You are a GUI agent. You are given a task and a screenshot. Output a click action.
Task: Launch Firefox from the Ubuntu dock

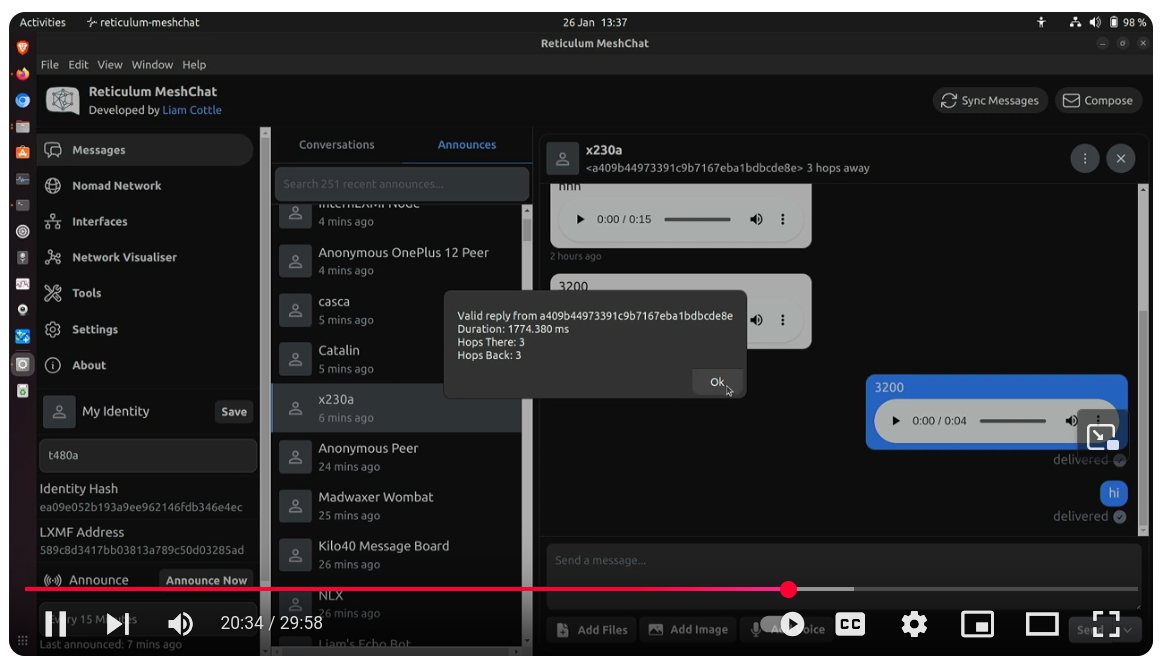(x=22, y=74)
